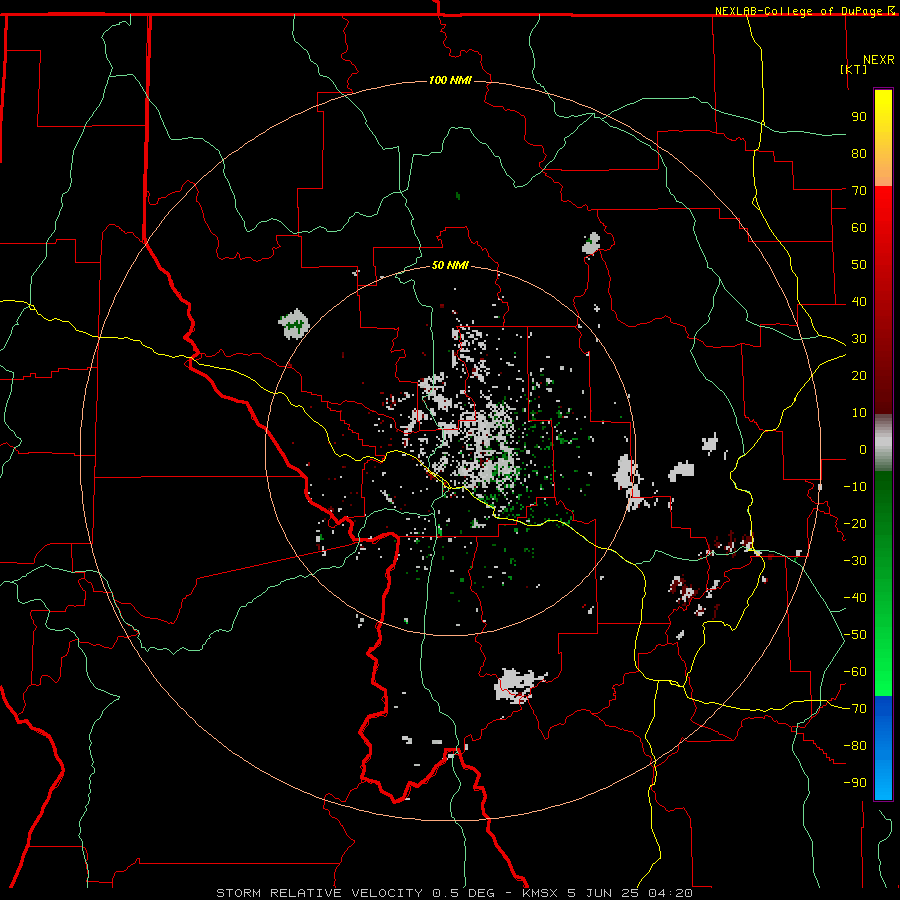Click the 60 value on velocity scale
The image size is (900, 900).
[859, 228]
